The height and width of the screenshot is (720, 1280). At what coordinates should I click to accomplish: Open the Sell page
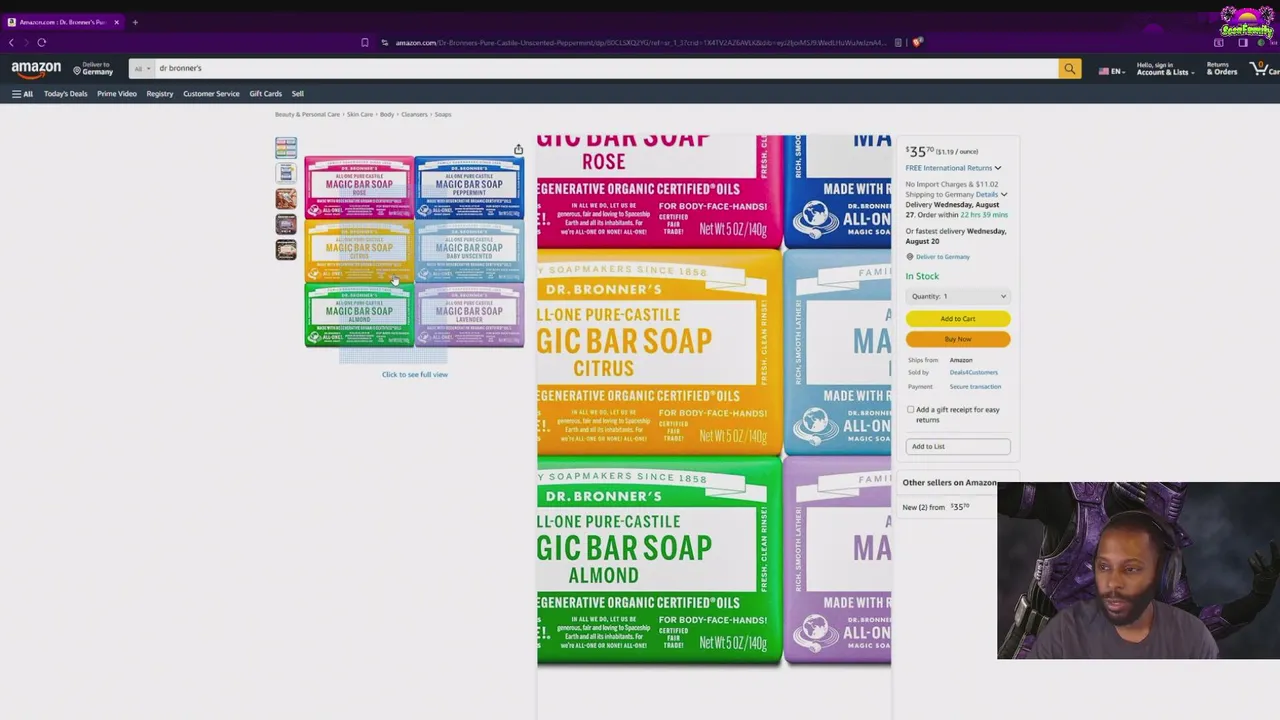point(298,94)
